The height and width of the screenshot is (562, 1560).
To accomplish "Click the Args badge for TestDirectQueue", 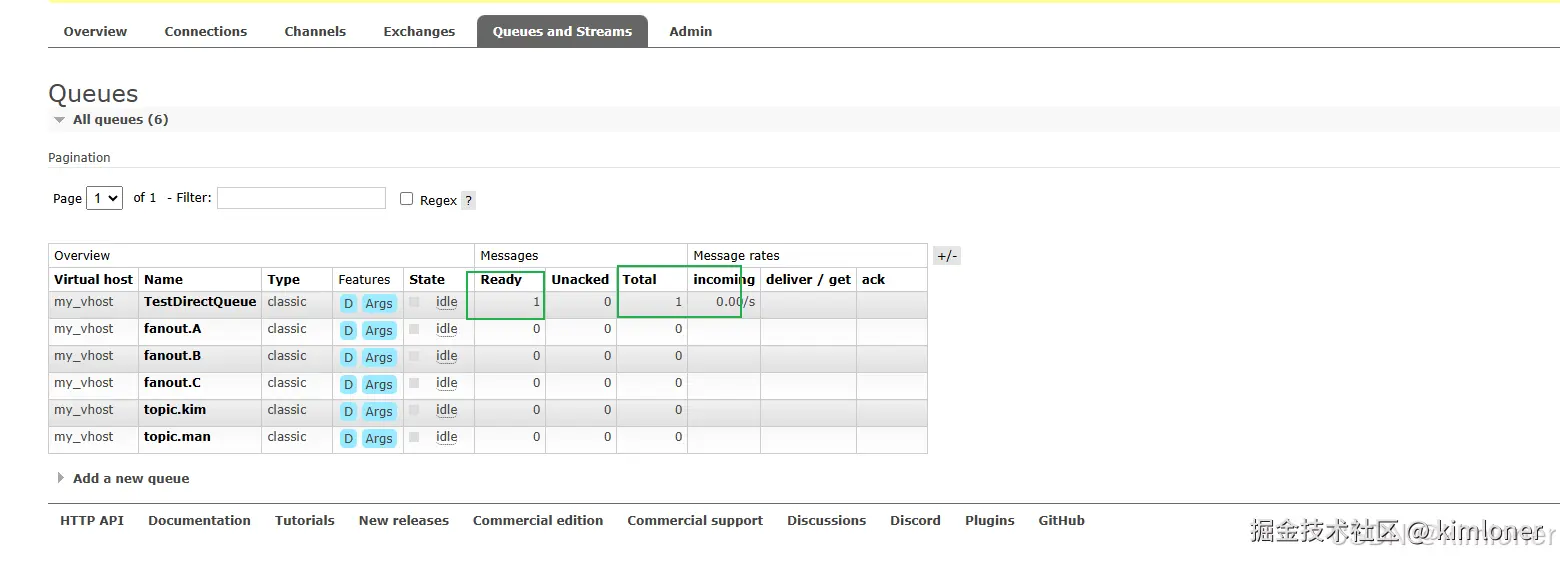I will pos(379,303).
